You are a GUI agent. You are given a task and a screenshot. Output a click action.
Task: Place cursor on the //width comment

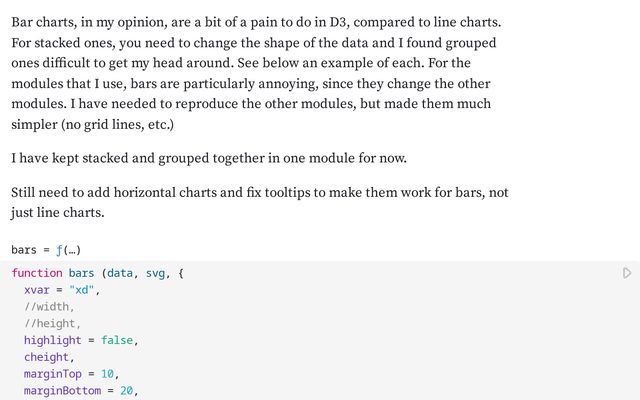tap(48, 307)
